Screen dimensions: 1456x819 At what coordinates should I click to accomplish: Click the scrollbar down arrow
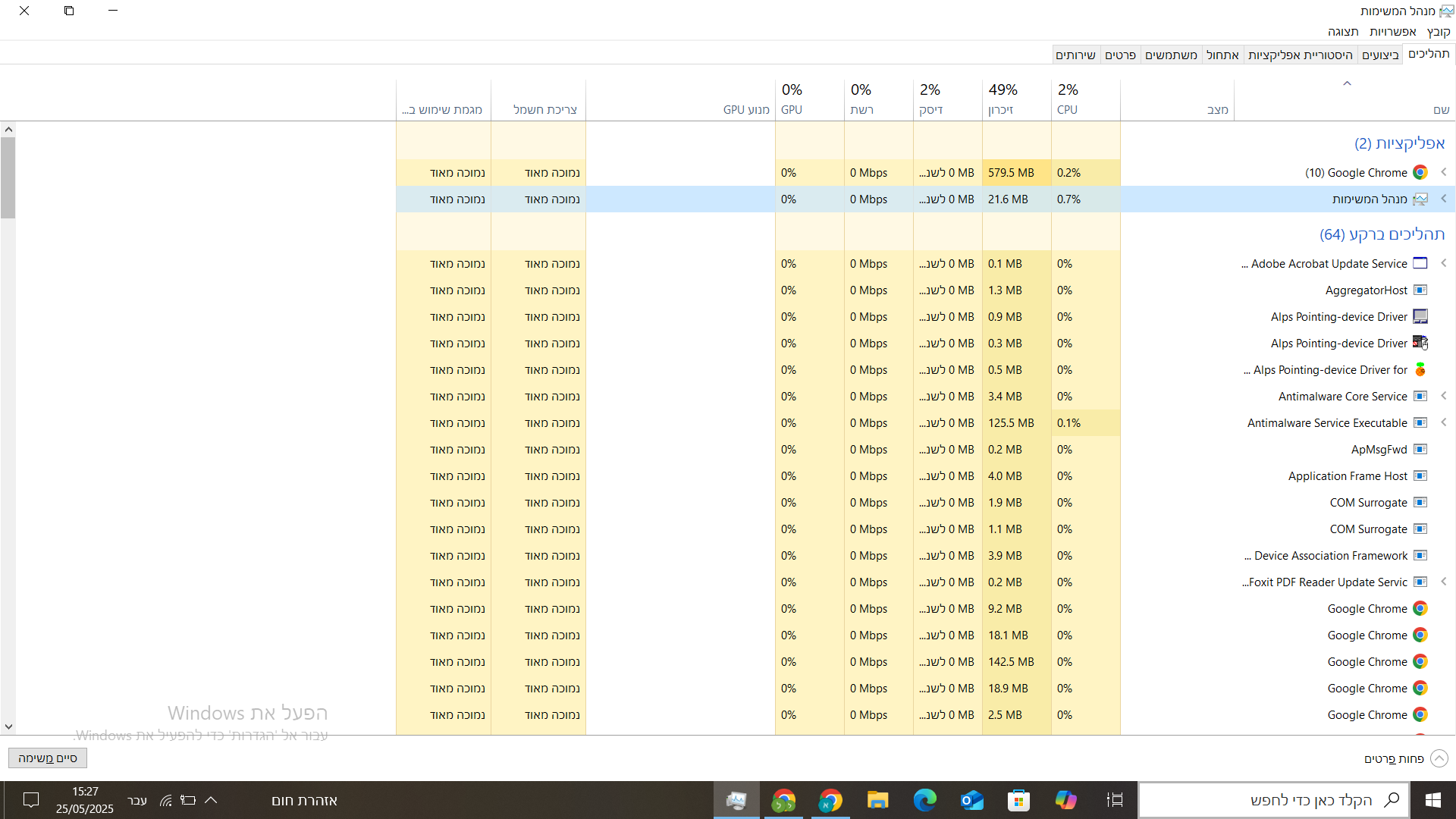(8, 726)
